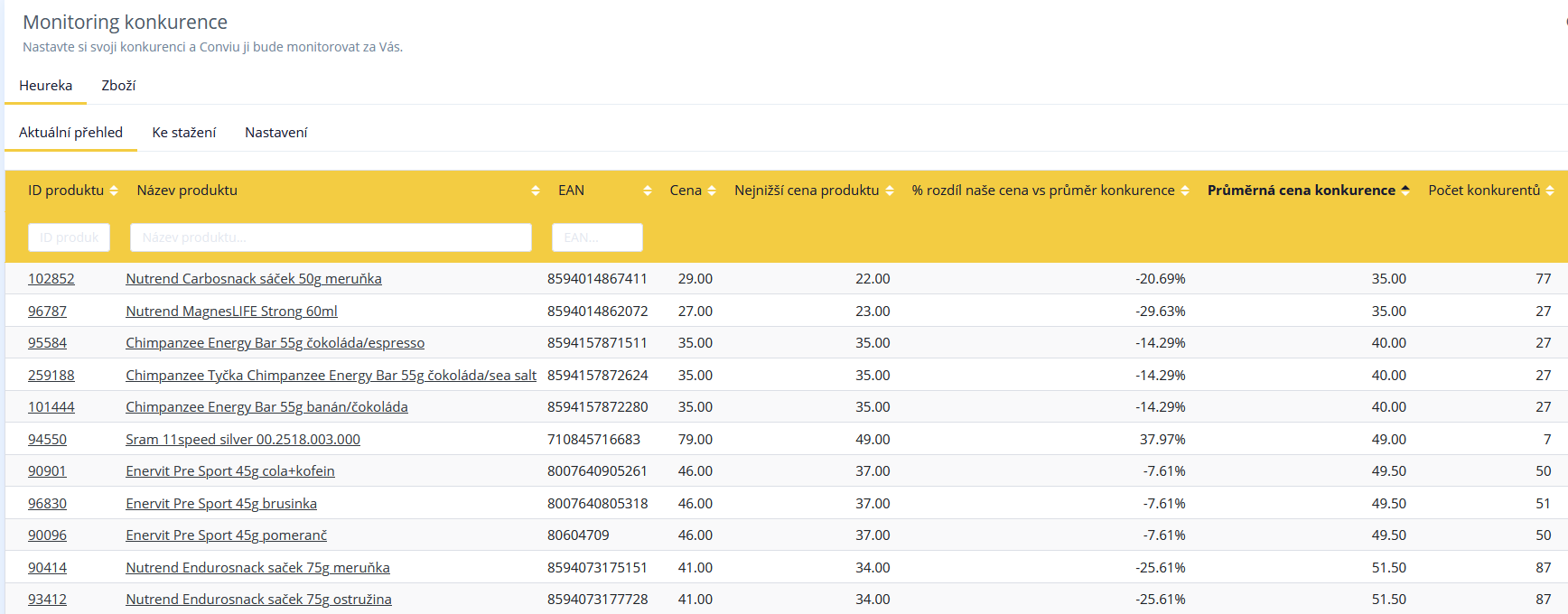Viewport: 1568px width, 614px height.
Task: Open product ID 94550
Action: click(x=47, y=440)
